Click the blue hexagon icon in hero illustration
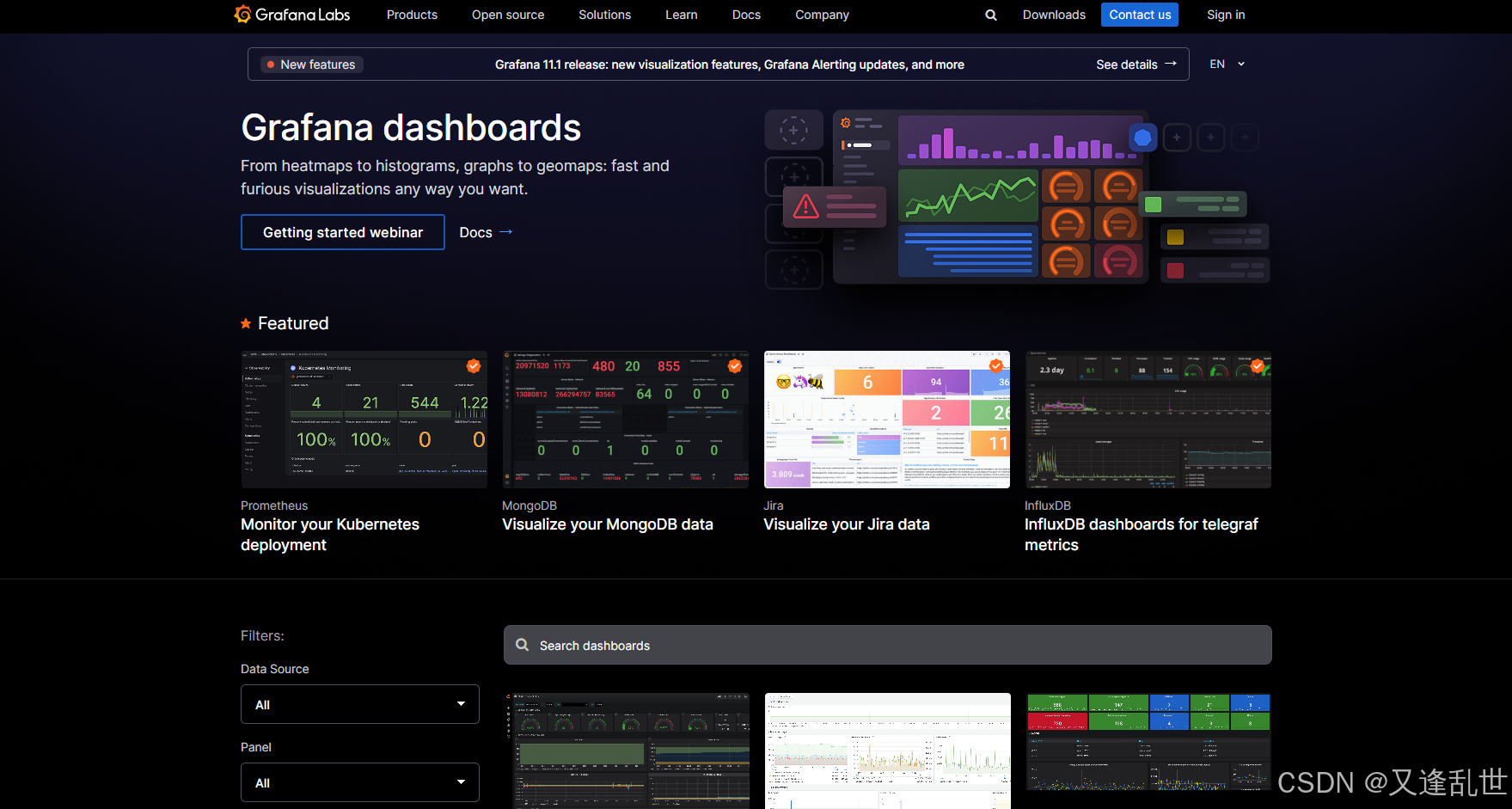1512x809 pixels. click(x=1142, y=137)
